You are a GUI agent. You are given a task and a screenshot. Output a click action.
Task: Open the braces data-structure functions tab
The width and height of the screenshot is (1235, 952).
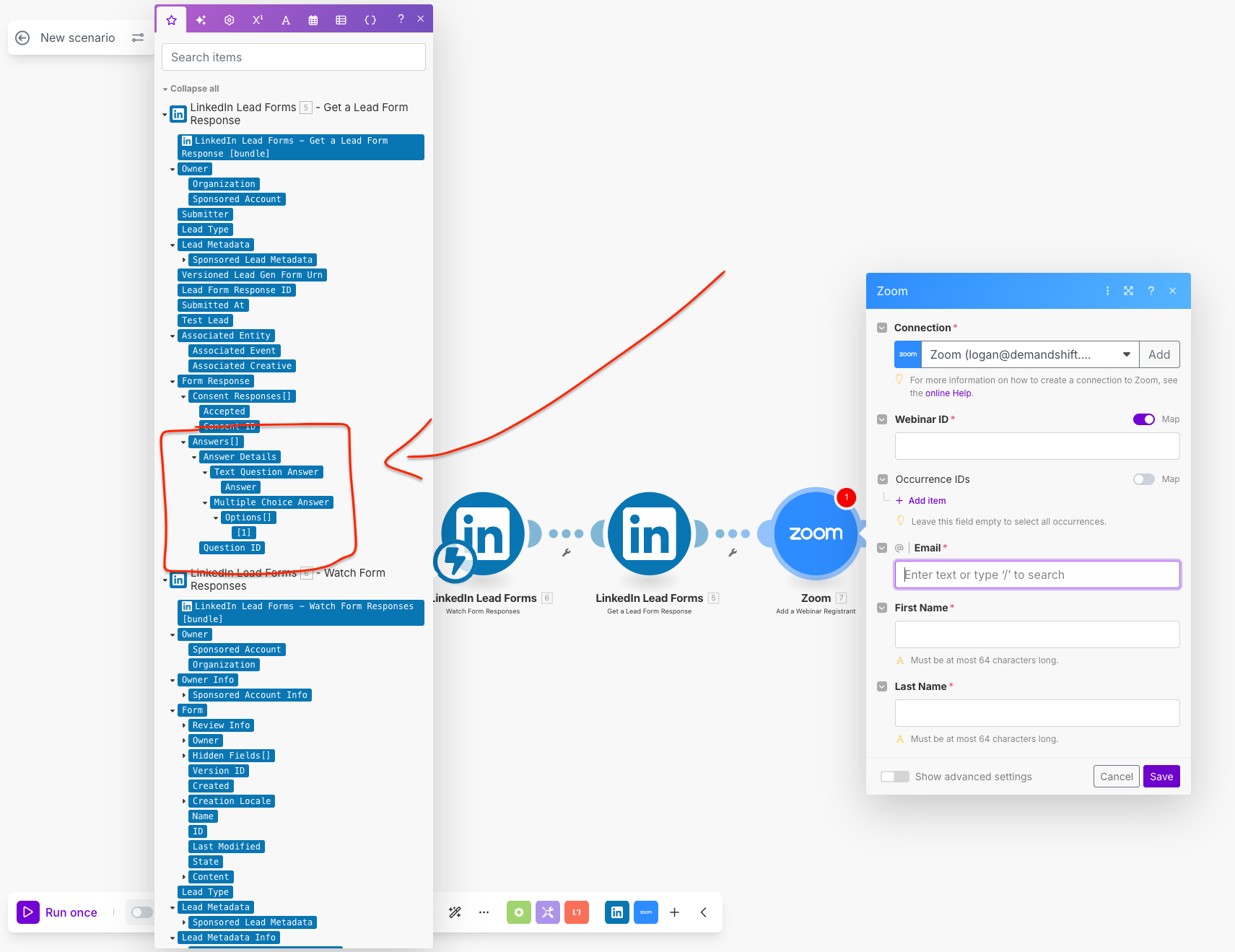(370, 20)
